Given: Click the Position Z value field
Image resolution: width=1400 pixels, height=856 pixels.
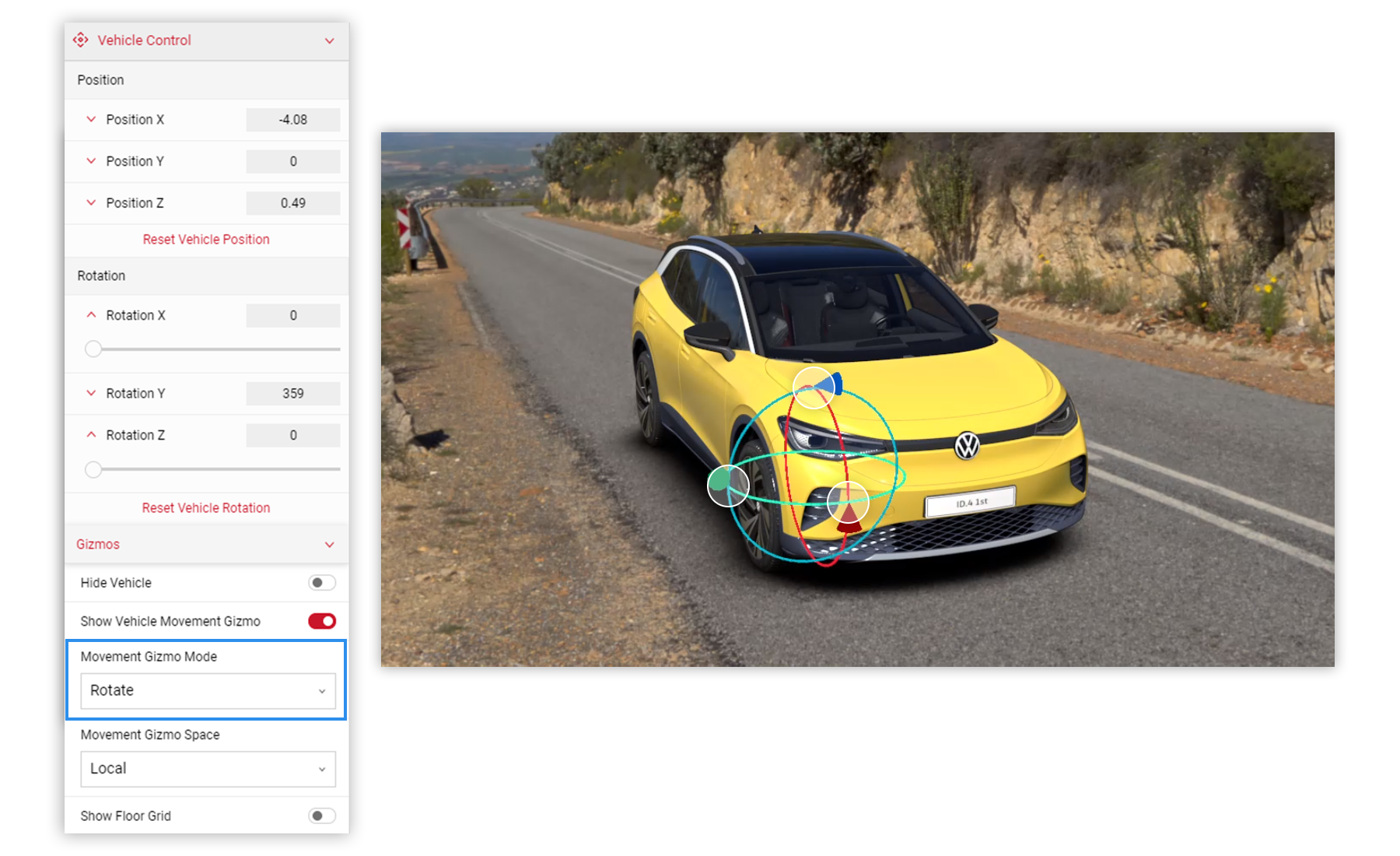Looking at the screenshot, I should pyautogui.click(x=293, y=203).
